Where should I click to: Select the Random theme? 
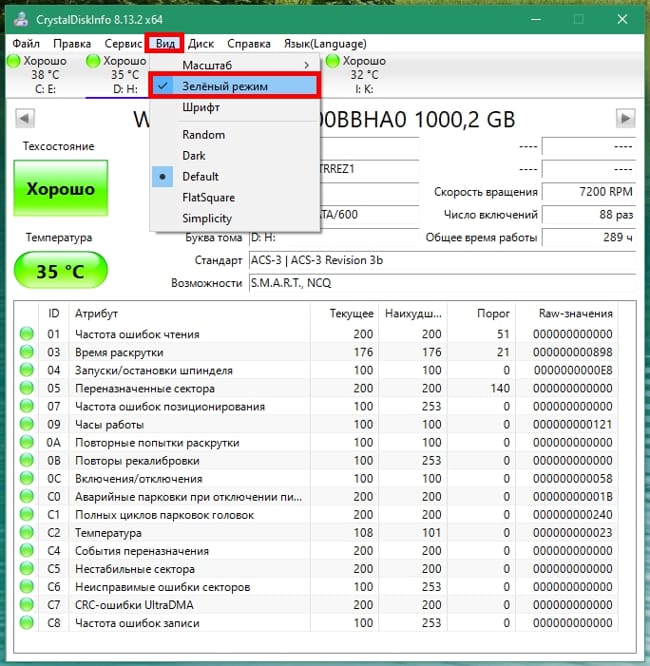235,135
